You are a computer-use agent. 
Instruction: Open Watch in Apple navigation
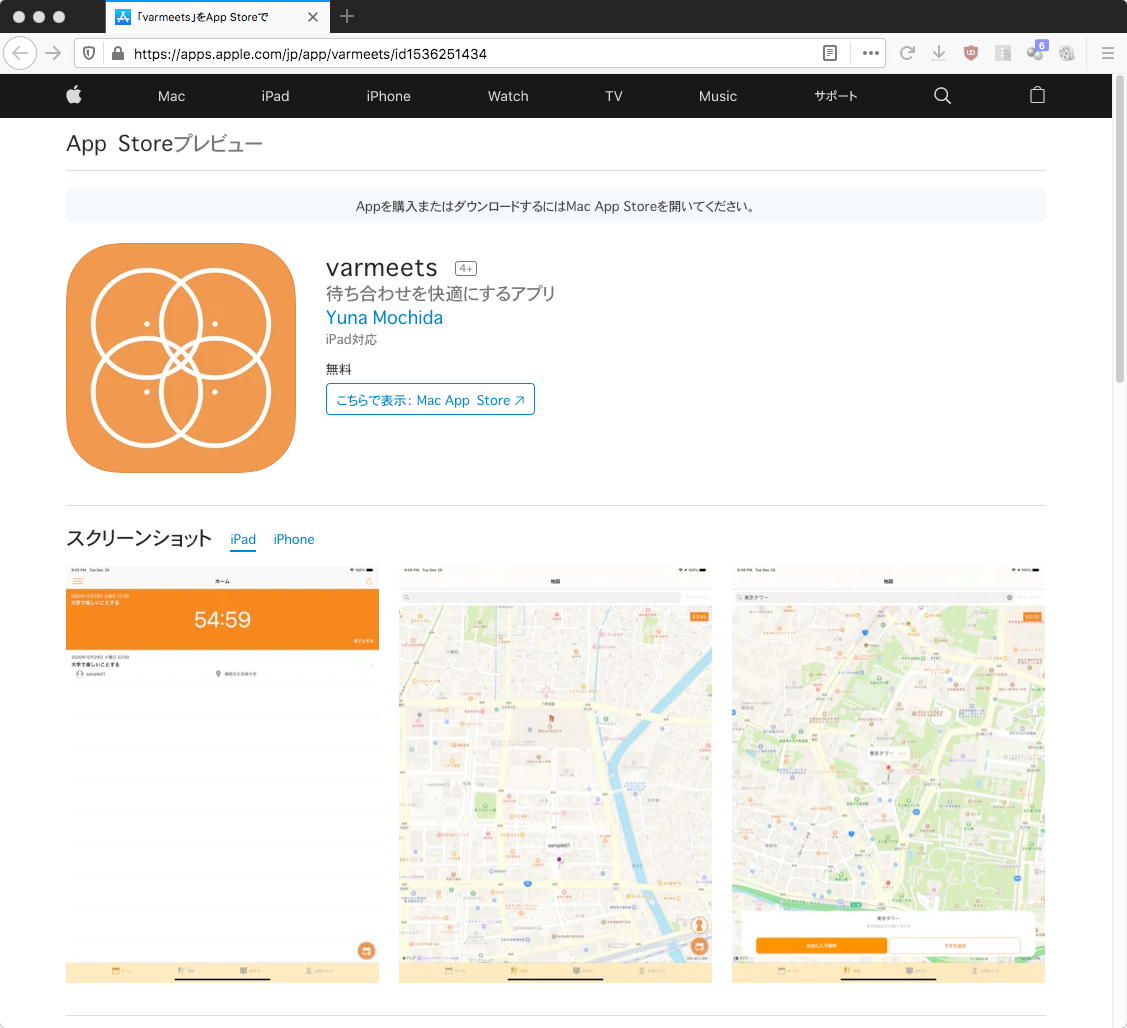(x=507, y=96)
